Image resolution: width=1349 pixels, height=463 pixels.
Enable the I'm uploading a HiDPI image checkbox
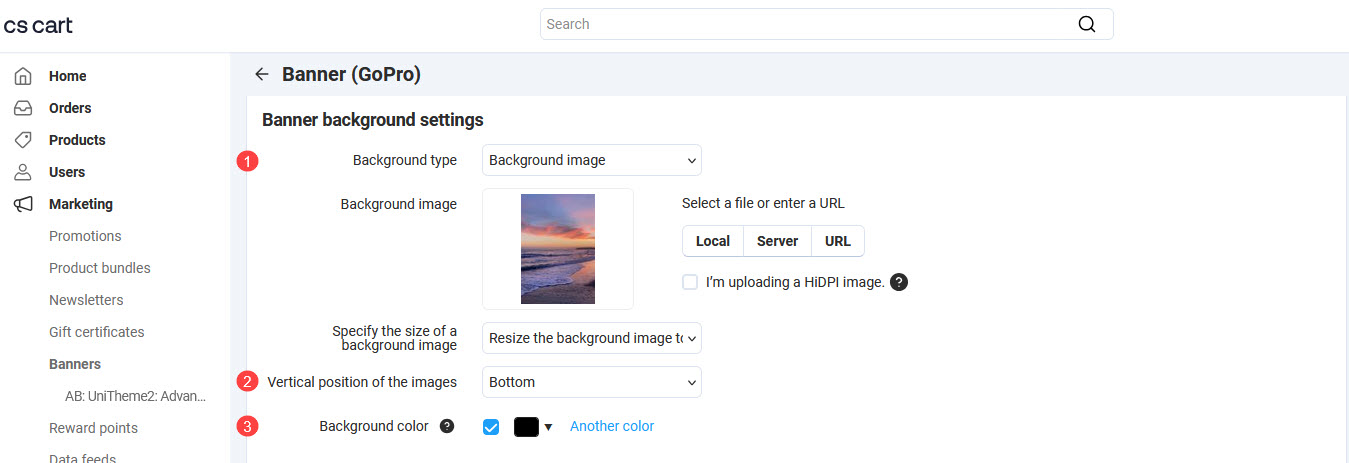(x=690, y=282)
